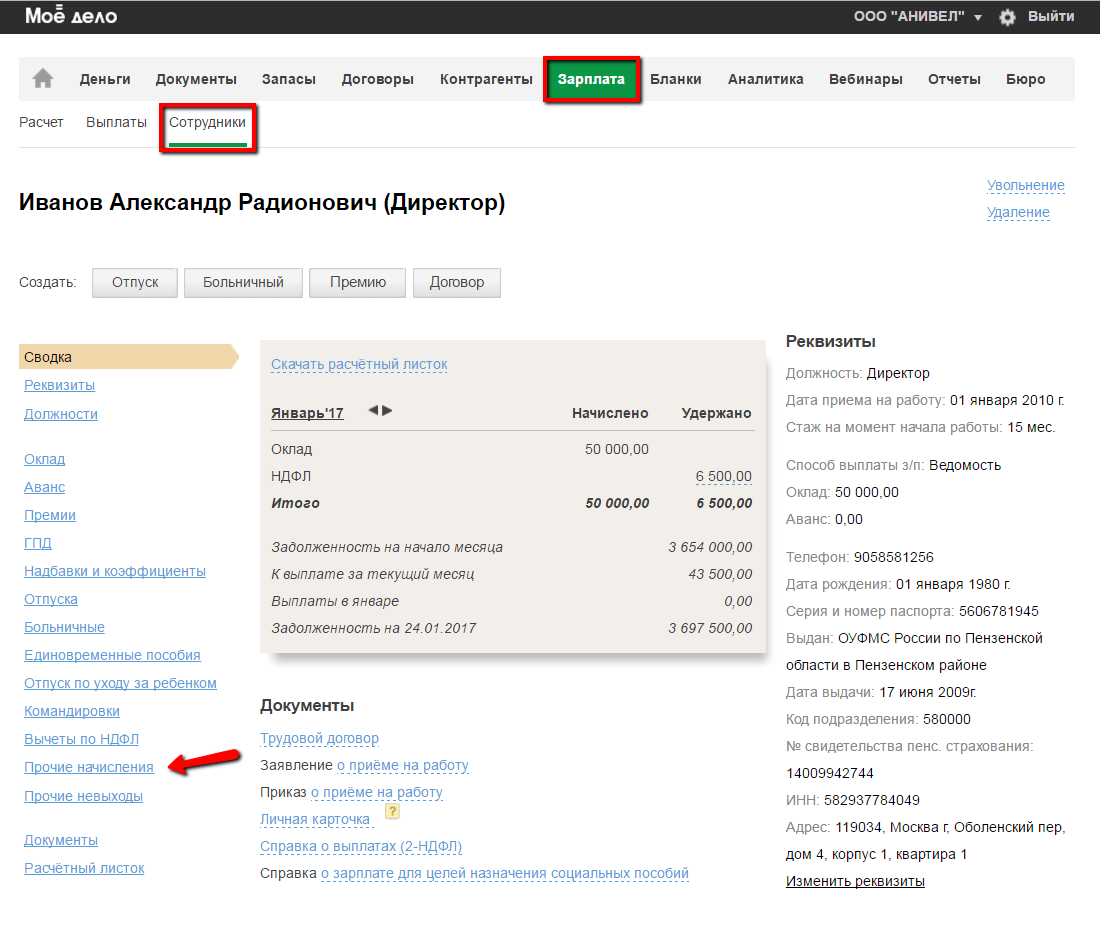1100x929 pixels.
Task: Open Изменить реквизиты link
Action: (855, 881)
